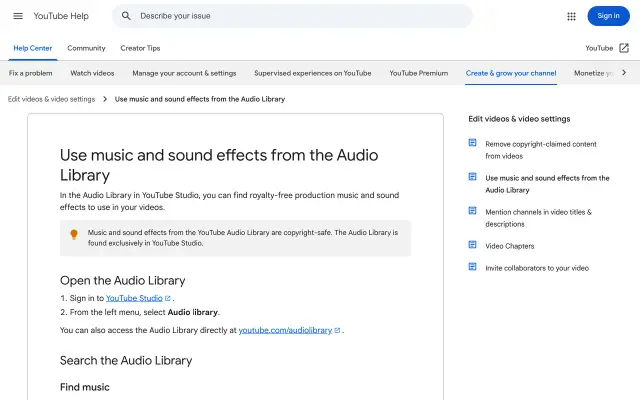
Task: Click article icon beside Use music and sound effects
Action: coord(472,177)
